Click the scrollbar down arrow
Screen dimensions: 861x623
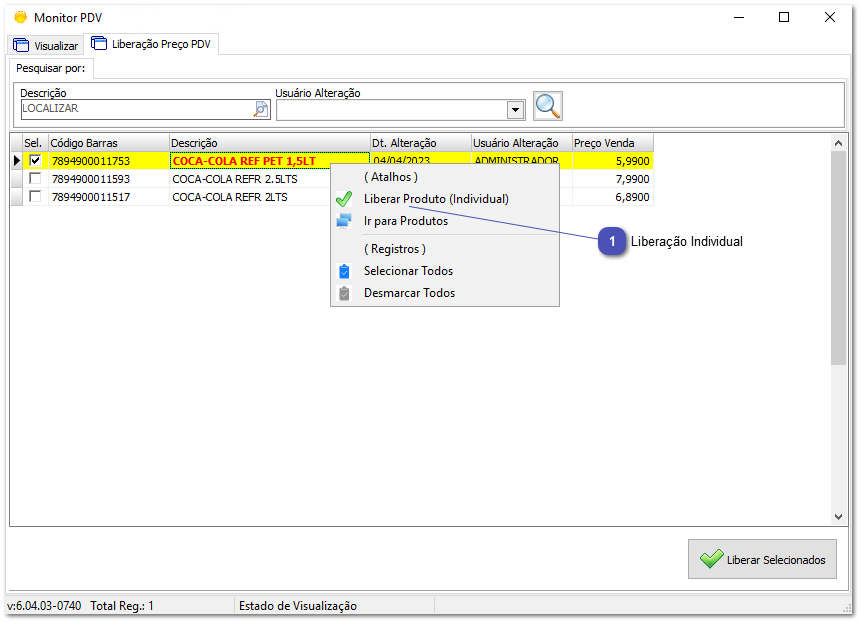tap(838, 517)
